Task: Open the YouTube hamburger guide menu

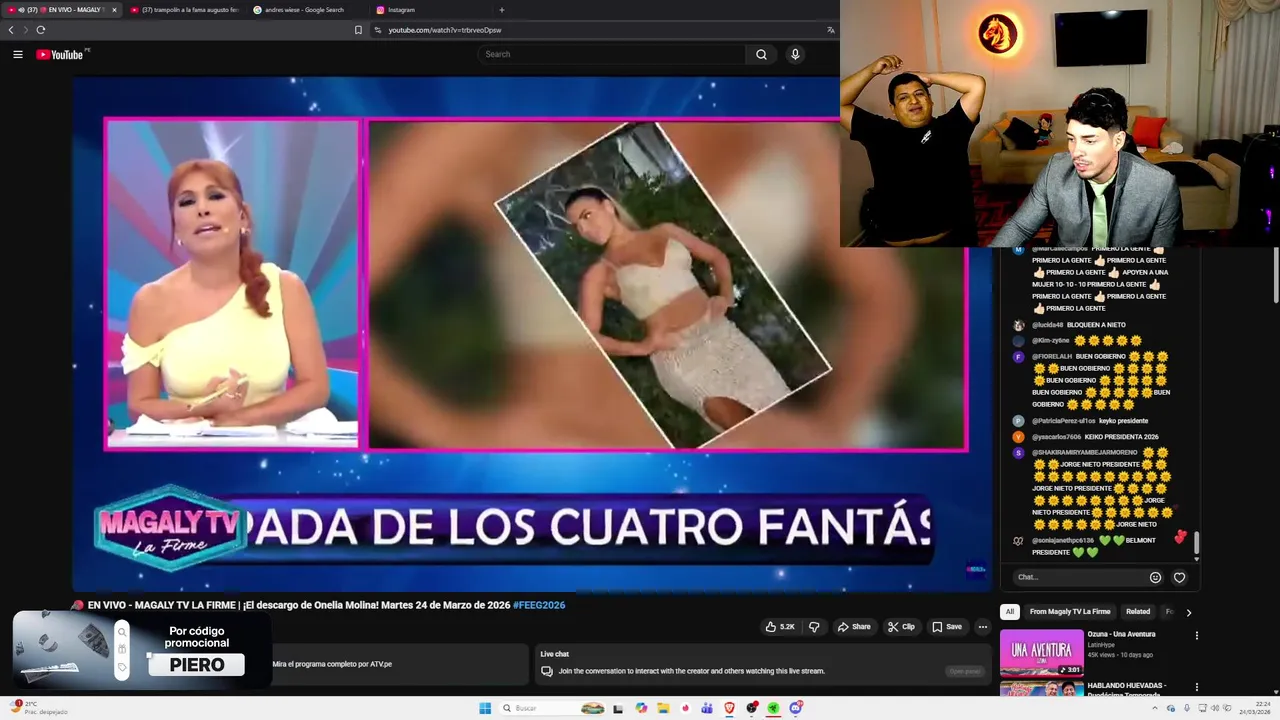Action: (x=17, y=54)
